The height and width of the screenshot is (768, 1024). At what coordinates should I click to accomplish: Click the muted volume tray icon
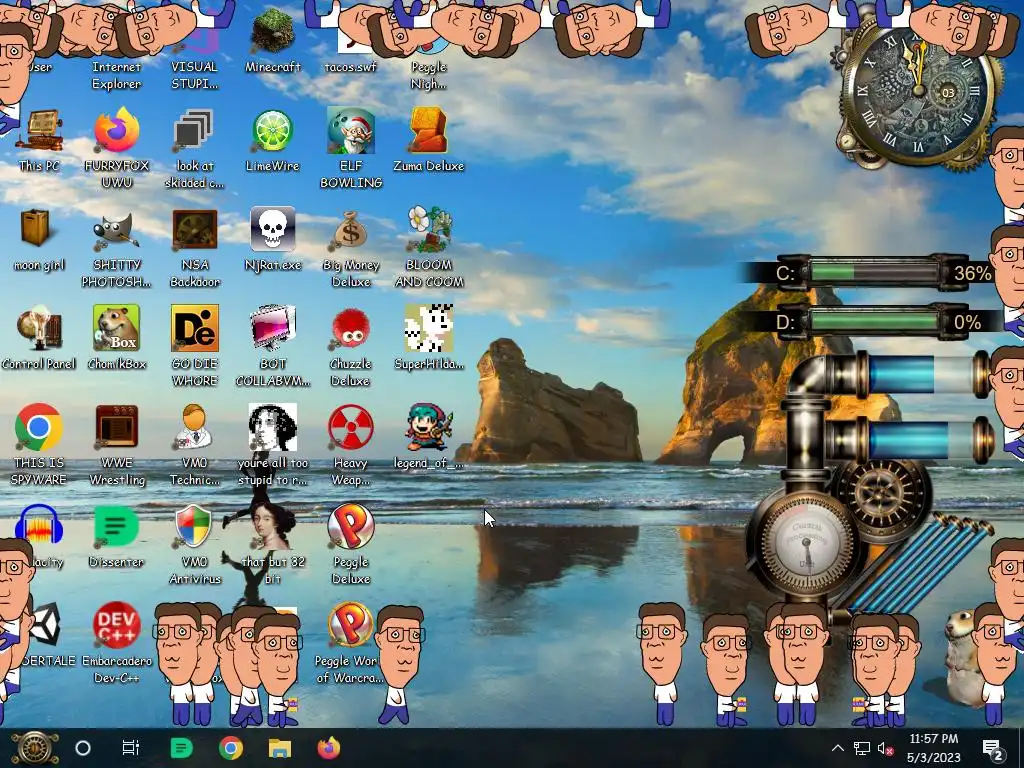[x=885, y=749]
